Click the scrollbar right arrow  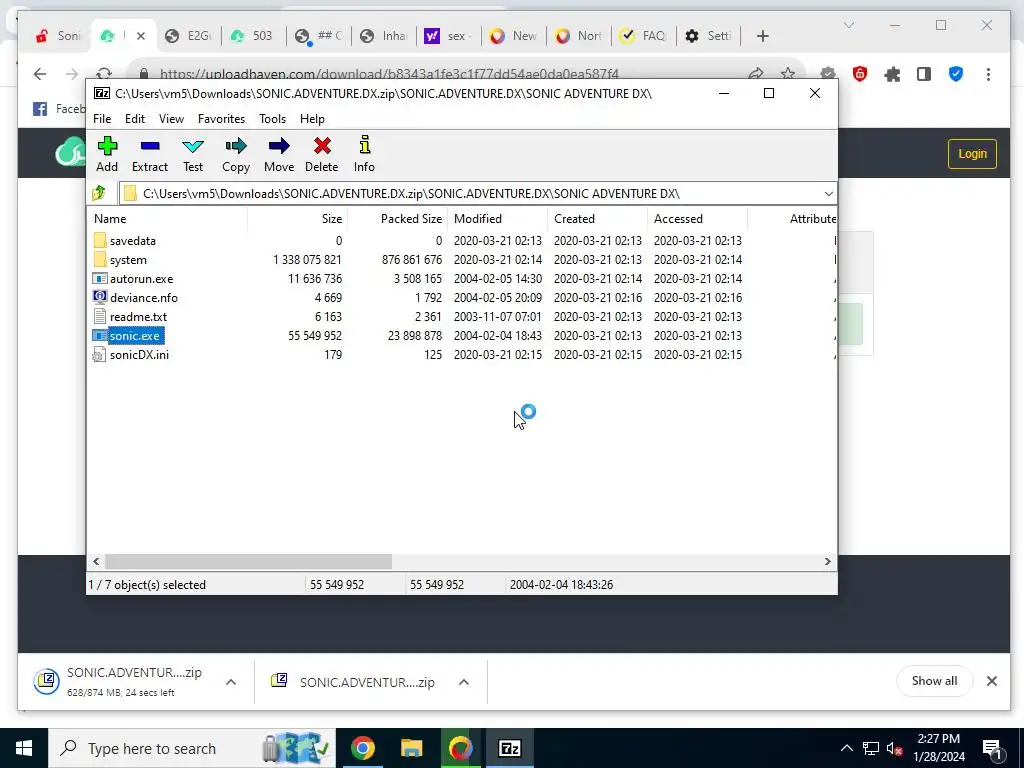[x=827, y=562]
